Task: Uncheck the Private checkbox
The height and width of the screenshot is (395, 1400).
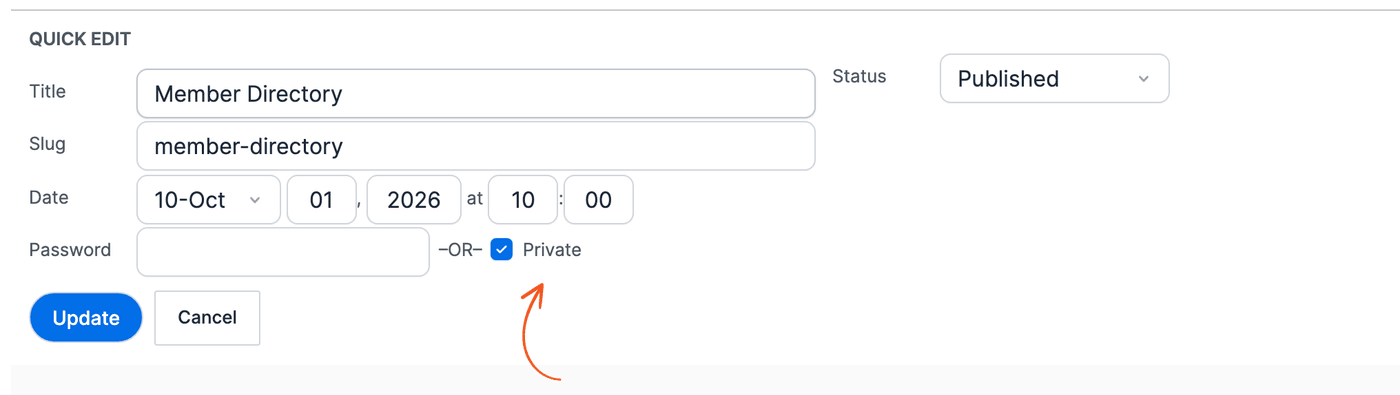Action: tap(502, 250)
